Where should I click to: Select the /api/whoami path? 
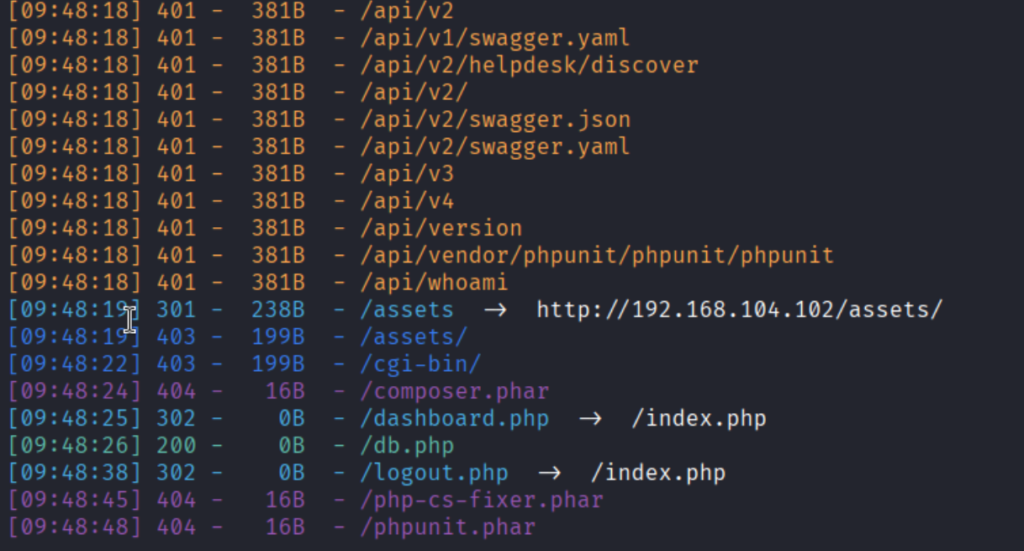(x=434, y=283)
